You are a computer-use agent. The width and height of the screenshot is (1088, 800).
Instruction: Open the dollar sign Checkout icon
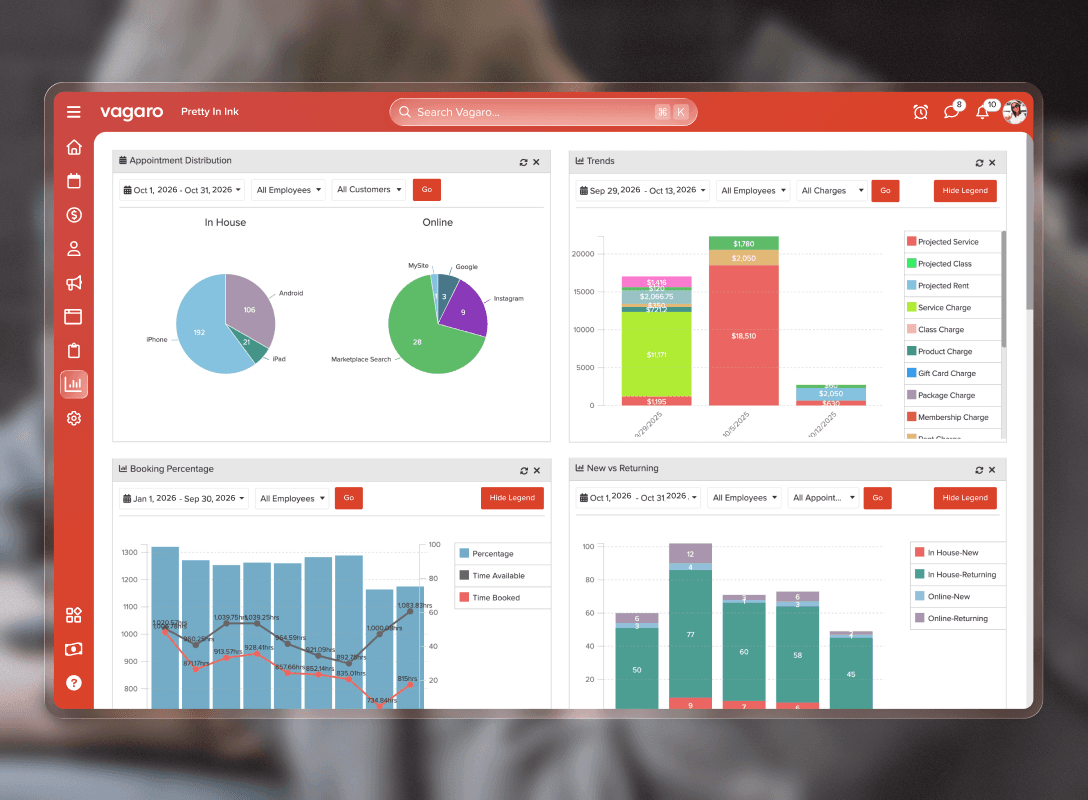tap(74, 215)
